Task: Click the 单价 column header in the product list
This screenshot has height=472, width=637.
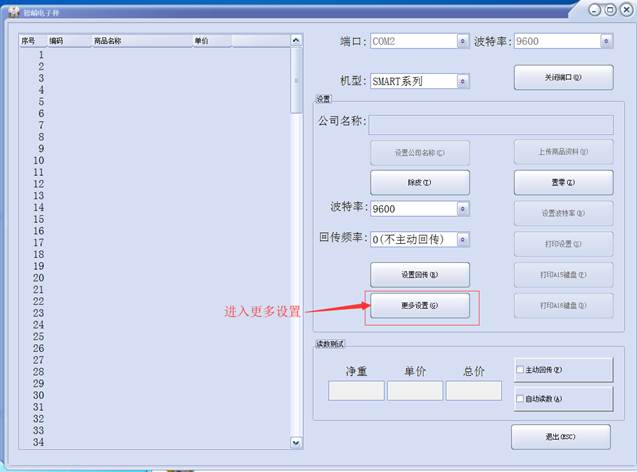Action: click(x=212, y=41)
